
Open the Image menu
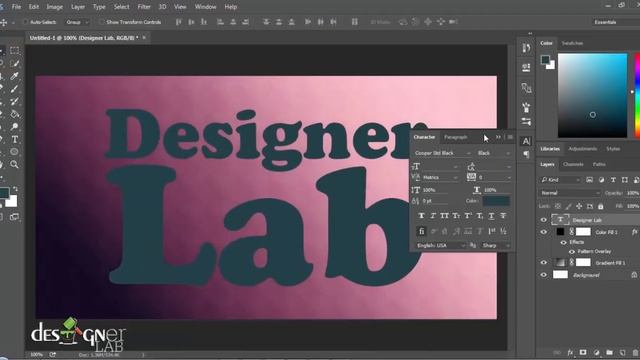pos(54,7)
